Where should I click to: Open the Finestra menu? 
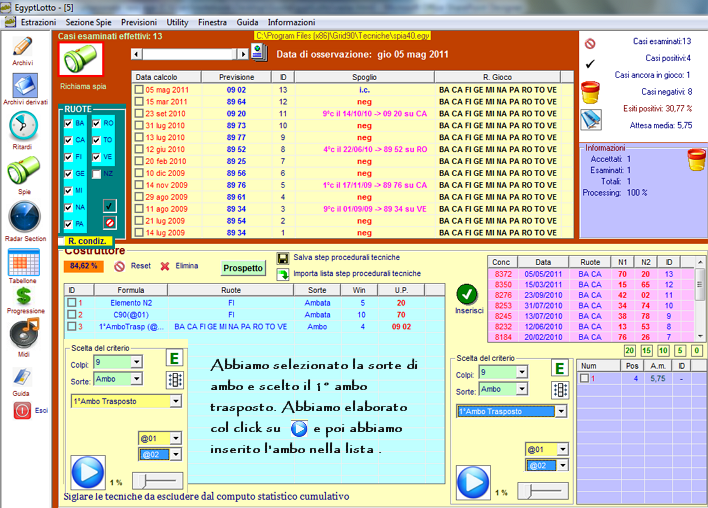(x=212, y=22)
